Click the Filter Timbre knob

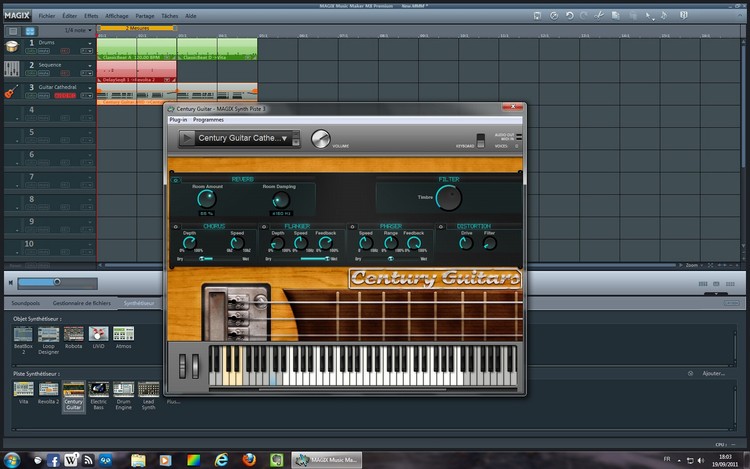point(449,198)
